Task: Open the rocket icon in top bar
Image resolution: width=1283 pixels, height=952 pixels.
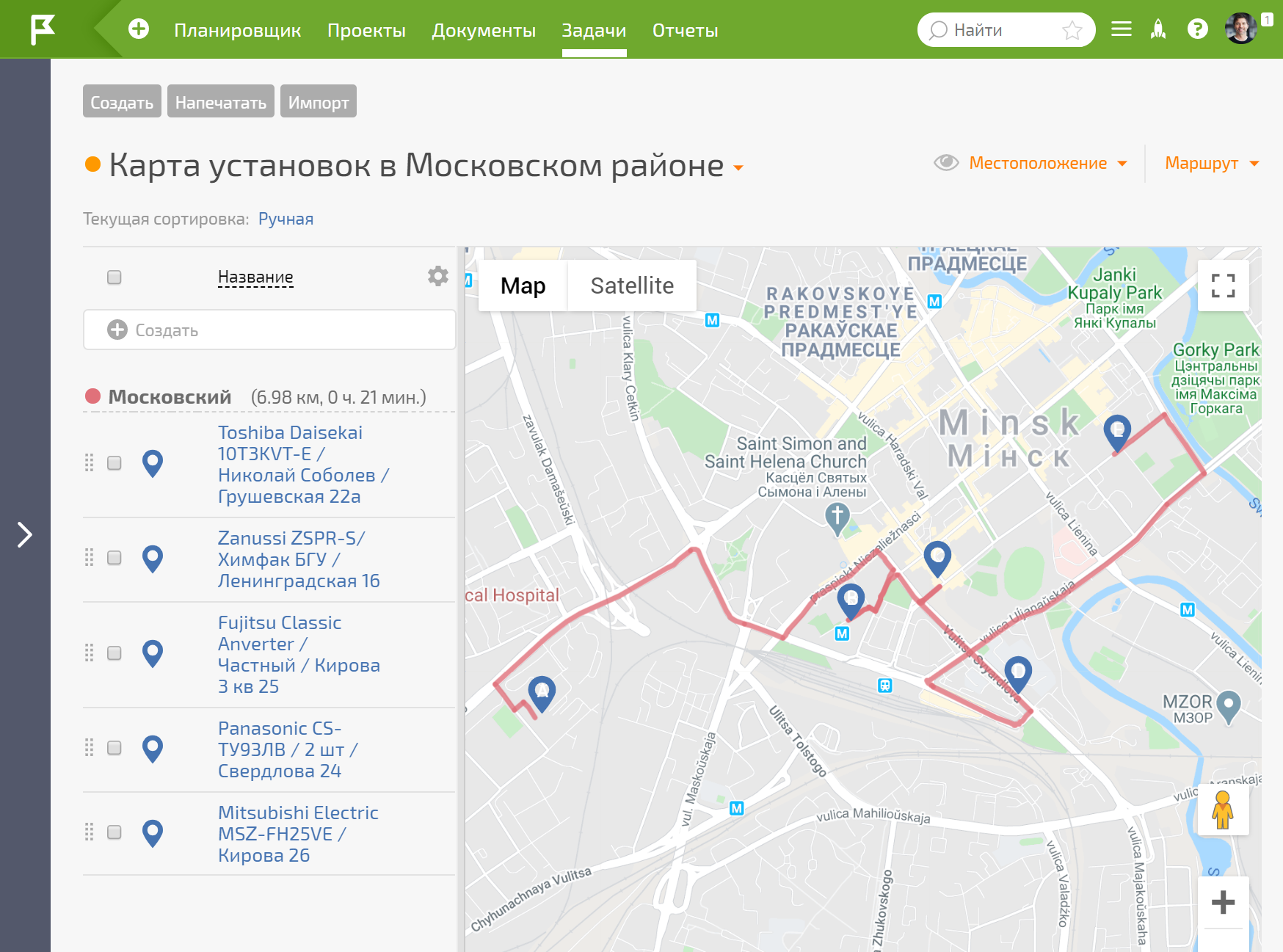Action: pyautogui.click(x=1158, y=29)
